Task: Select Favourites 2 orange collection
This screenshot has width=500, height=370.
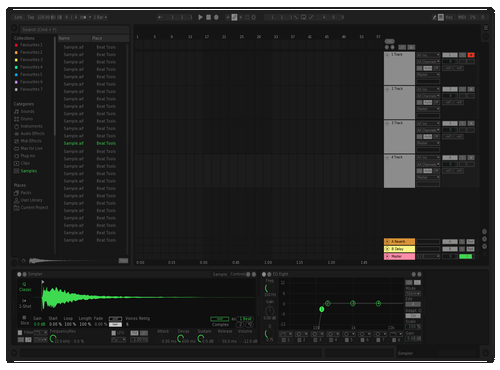Action: click(x=29, y=52)
